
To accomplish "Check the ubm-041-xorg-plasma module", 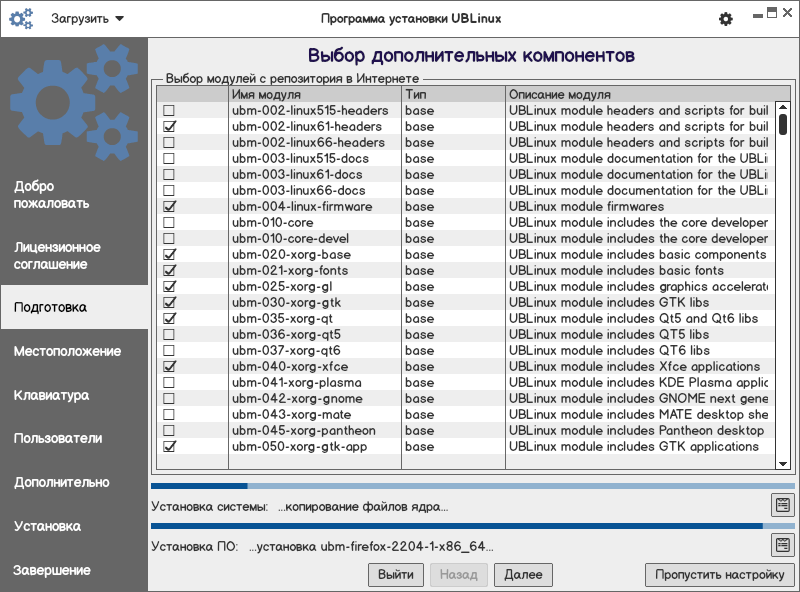I will [x=169, y=383].
